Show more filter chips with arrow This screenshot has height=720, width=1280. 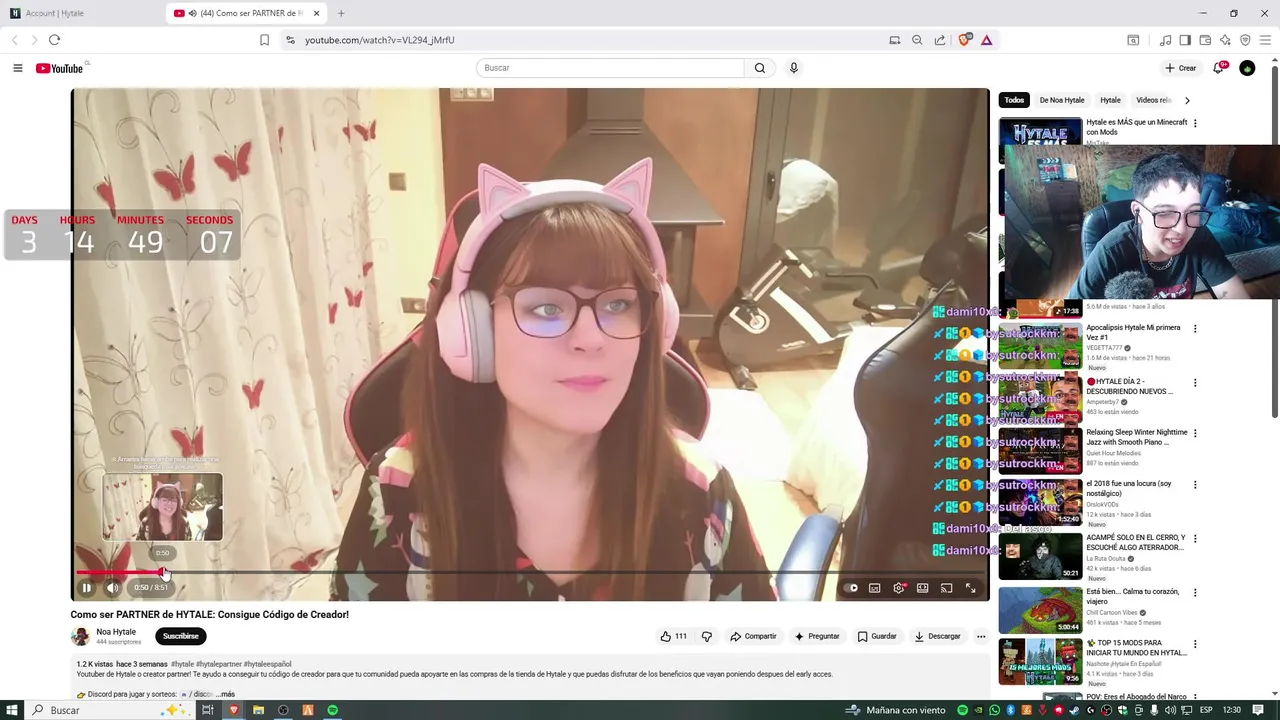[x=1187, y=100]
